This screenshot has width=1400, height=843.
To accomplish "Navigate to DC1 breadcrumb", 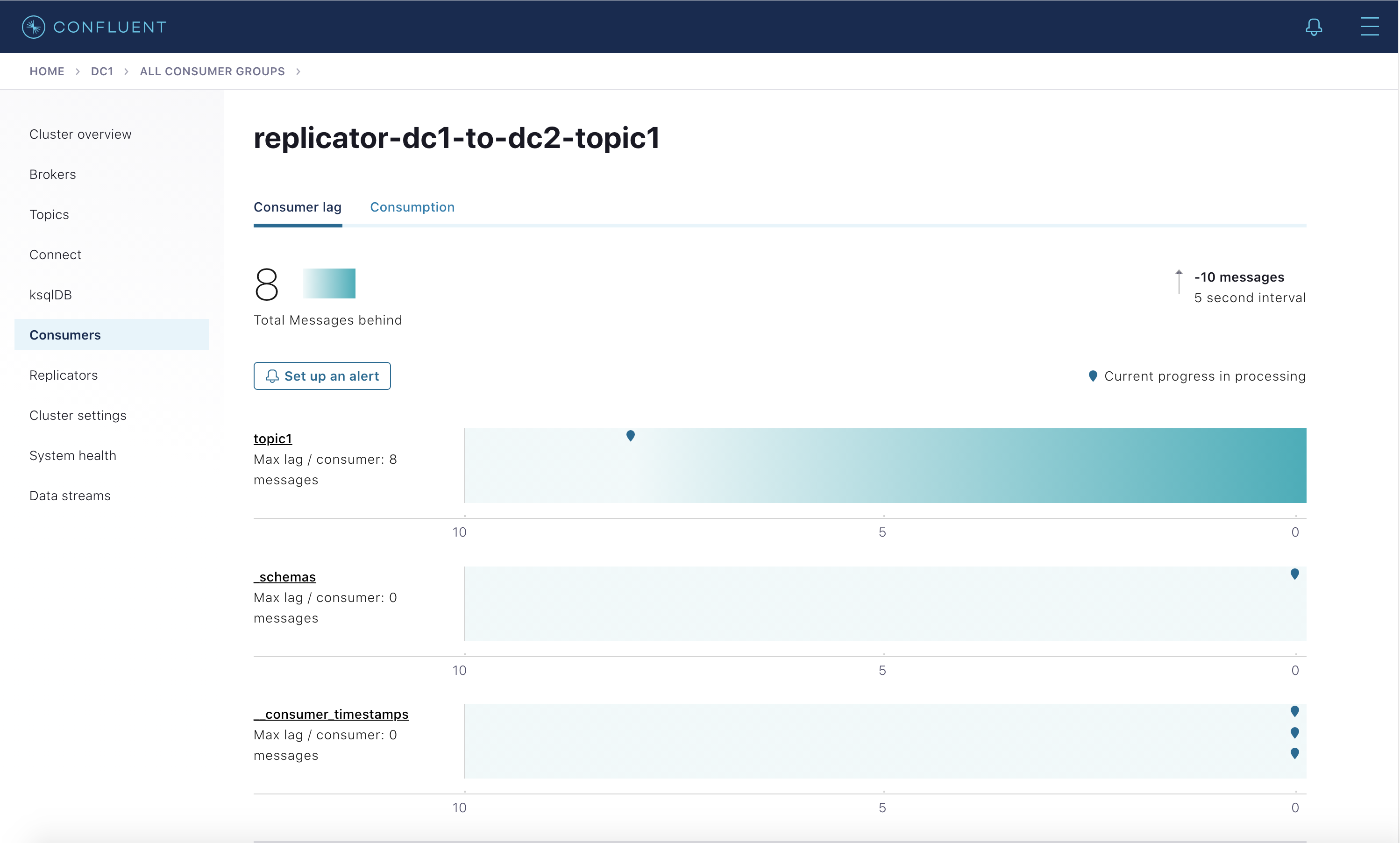I will pyautogui.click(x=102, y=71).
